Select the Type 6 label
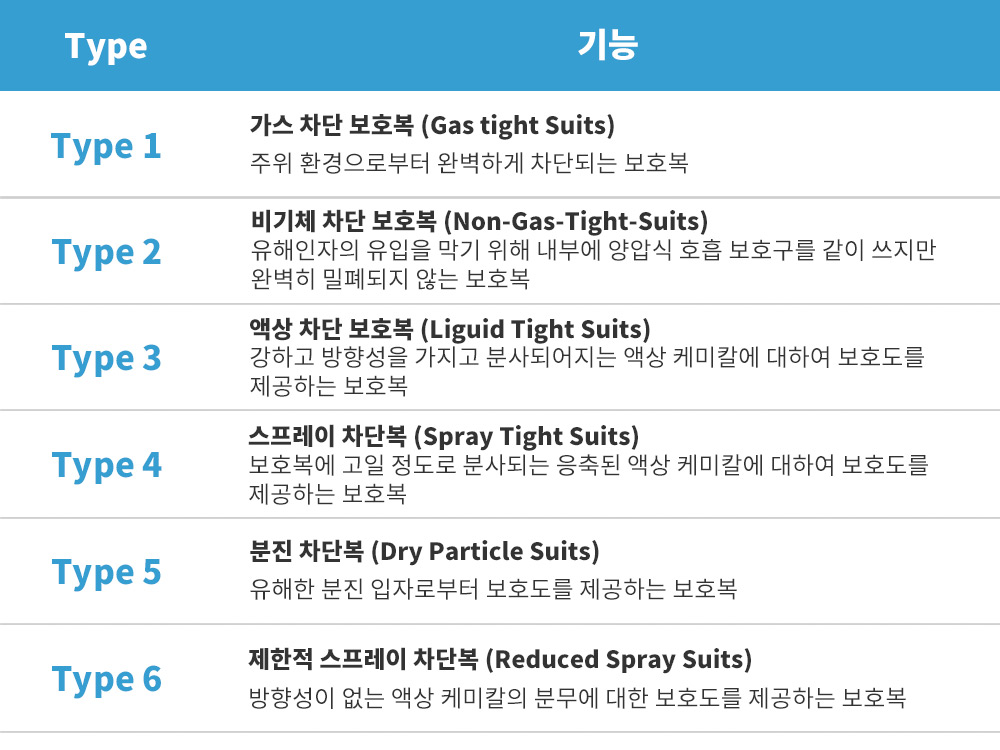The height and width of the screenshot is (750, 1000). coord(106,679)
